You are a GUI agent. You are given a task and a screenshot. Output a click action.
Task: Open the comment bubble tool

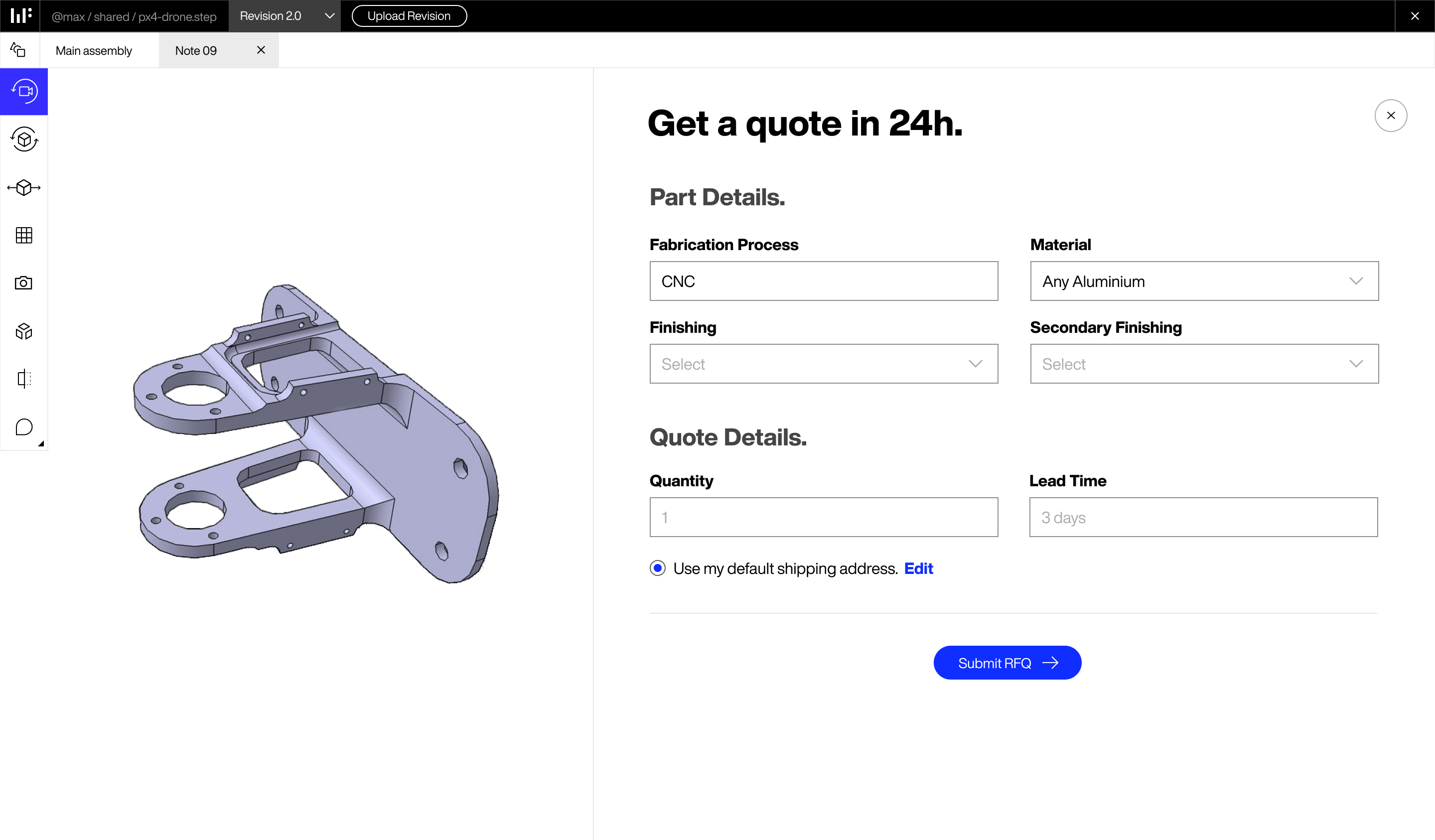click(x=24, y=426)
